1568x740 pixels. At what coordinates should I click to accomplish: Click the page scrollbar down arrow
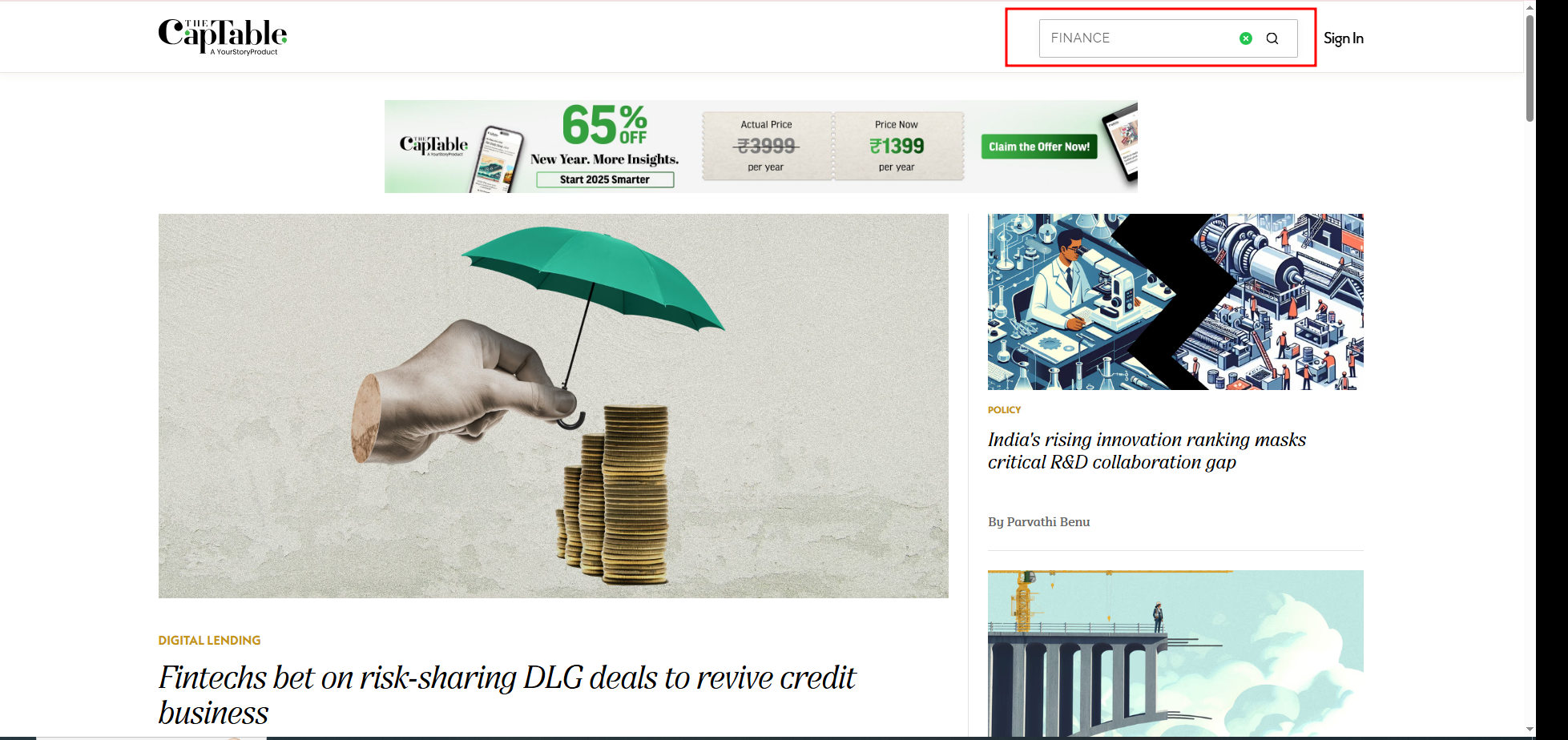1530,730
